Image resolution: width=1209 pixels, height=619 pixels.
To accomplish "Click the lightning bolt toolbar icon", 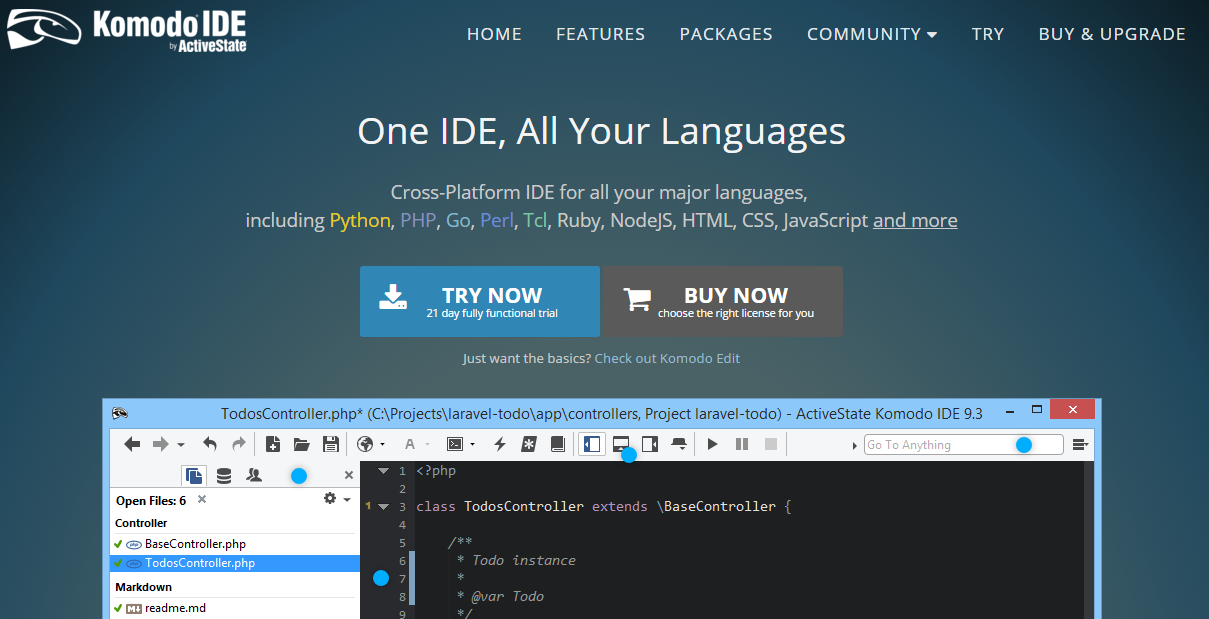I will click(500, 444).
